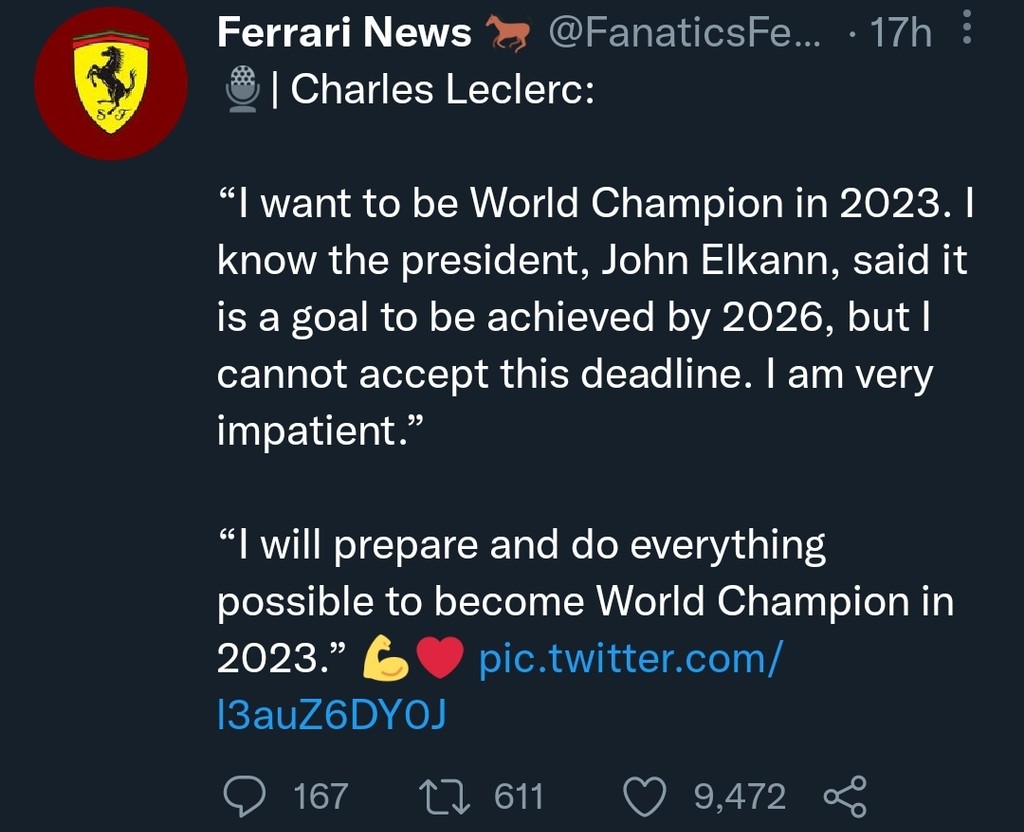Click the flexed bicep emoji
Image resolution: width=1024 pixels, height=832 pixels.
pyautogui.click(x=384, y=659)
